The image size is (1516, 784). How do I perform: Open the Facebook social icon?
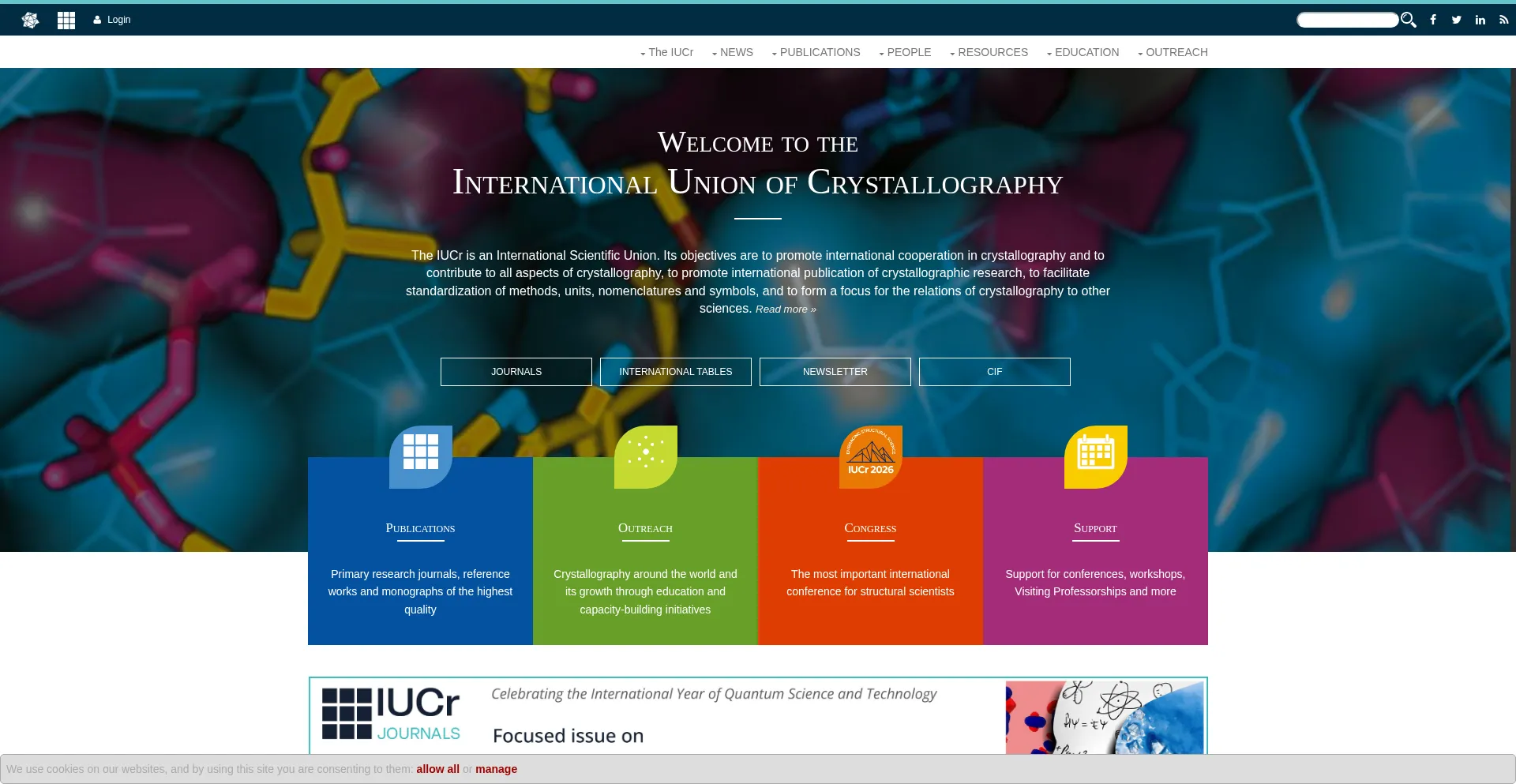pos(1433,20)
